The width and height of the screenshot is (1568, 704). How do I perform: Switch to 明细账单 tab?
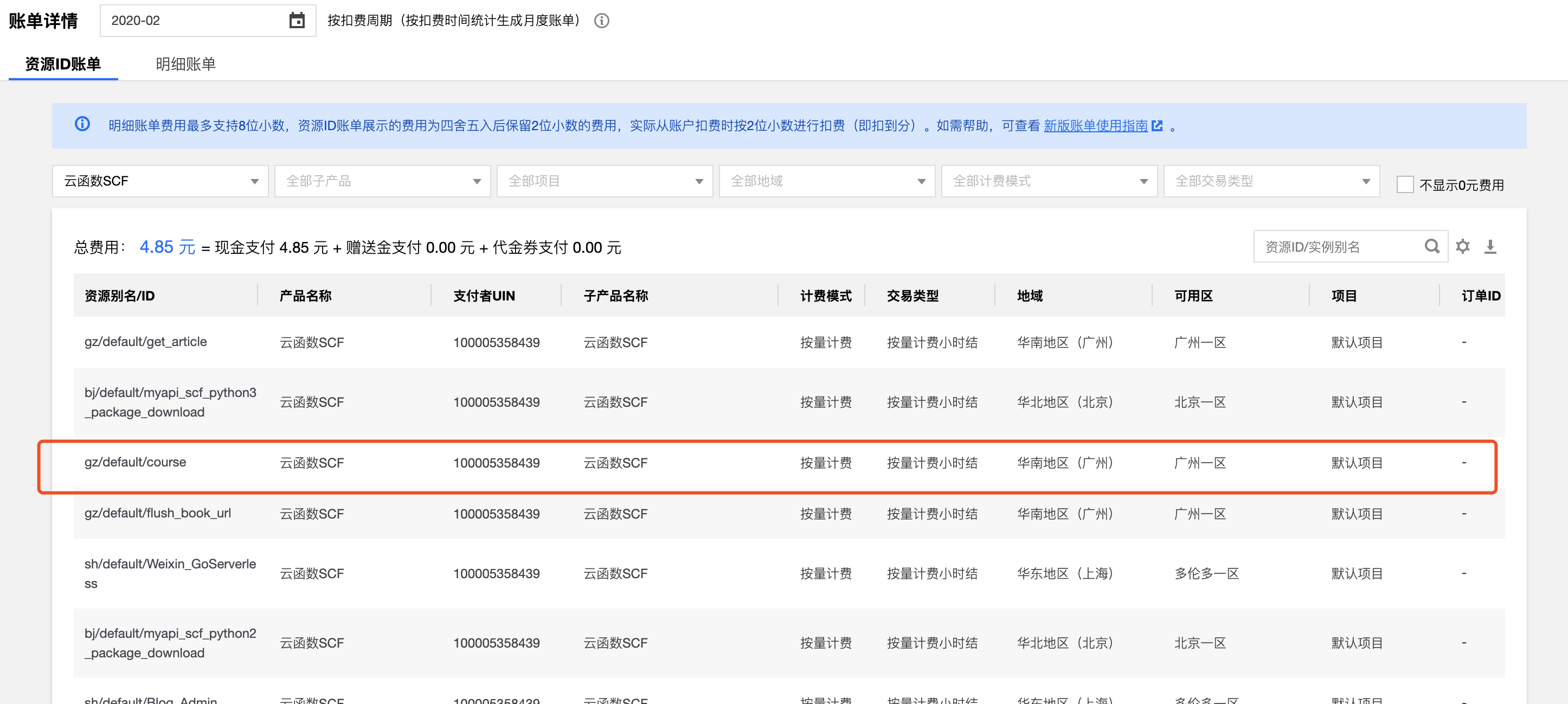point(185,64)
